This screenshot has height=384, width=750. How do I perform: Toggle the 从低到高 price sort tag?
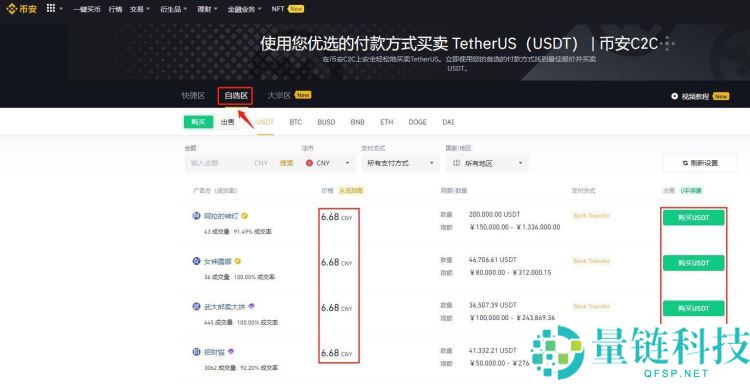pos(351,190)
